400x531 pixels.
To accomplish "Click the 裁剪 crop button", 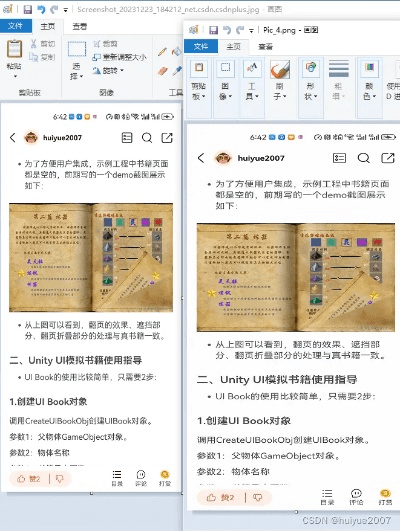I will click(105, 44).
